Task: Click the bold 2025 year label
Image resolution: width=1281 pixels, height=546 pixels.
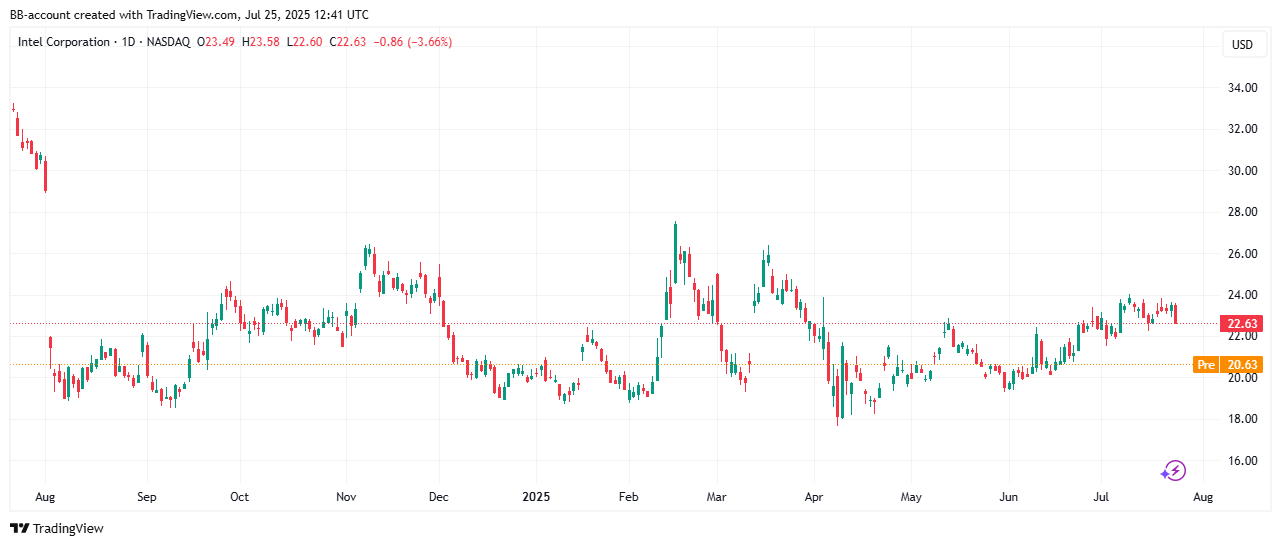Action: coord(536,496)
